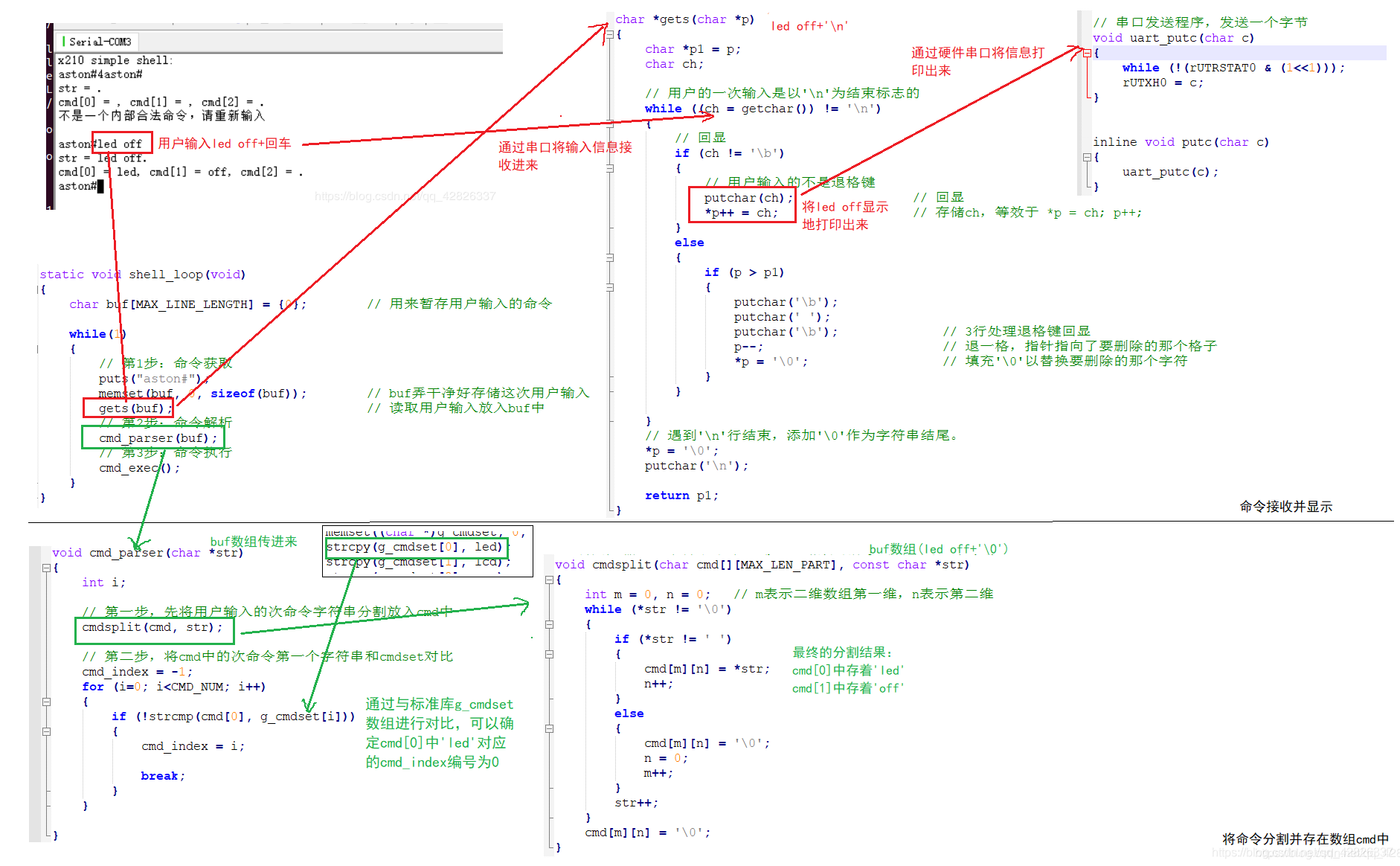Click the 'str++;' line in cmdsplit
The height and width of the screenshot is (866, 1400).
coord(637,803)
